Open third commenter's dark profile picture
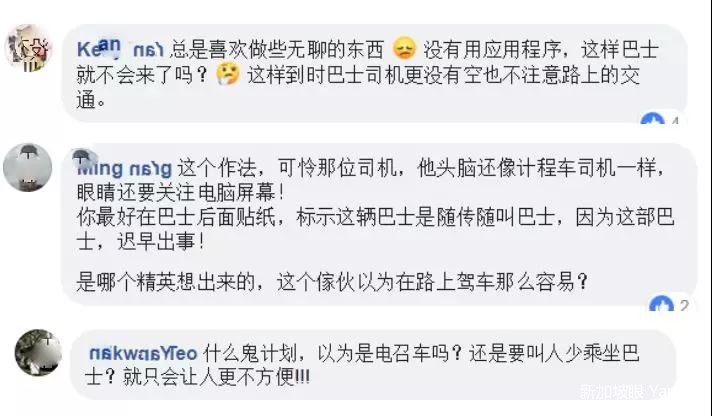This screenshot has height=416, width=712. coord(38,352)
